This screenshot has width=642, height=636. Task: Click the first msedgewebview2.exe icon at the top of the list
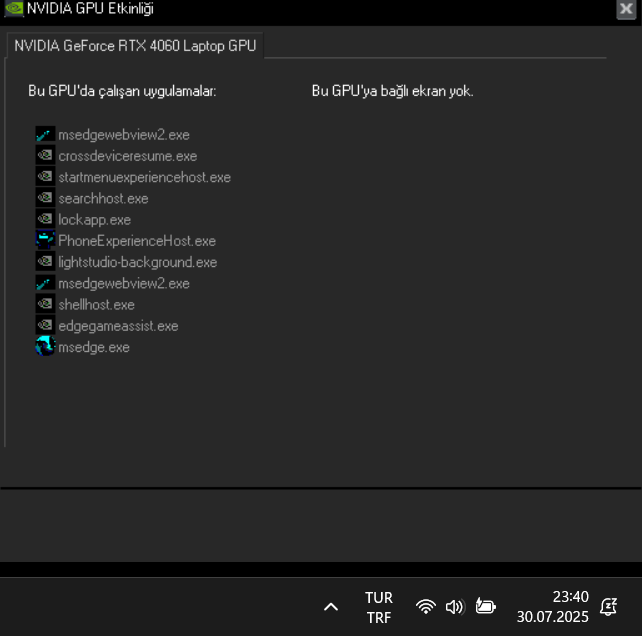45,134
